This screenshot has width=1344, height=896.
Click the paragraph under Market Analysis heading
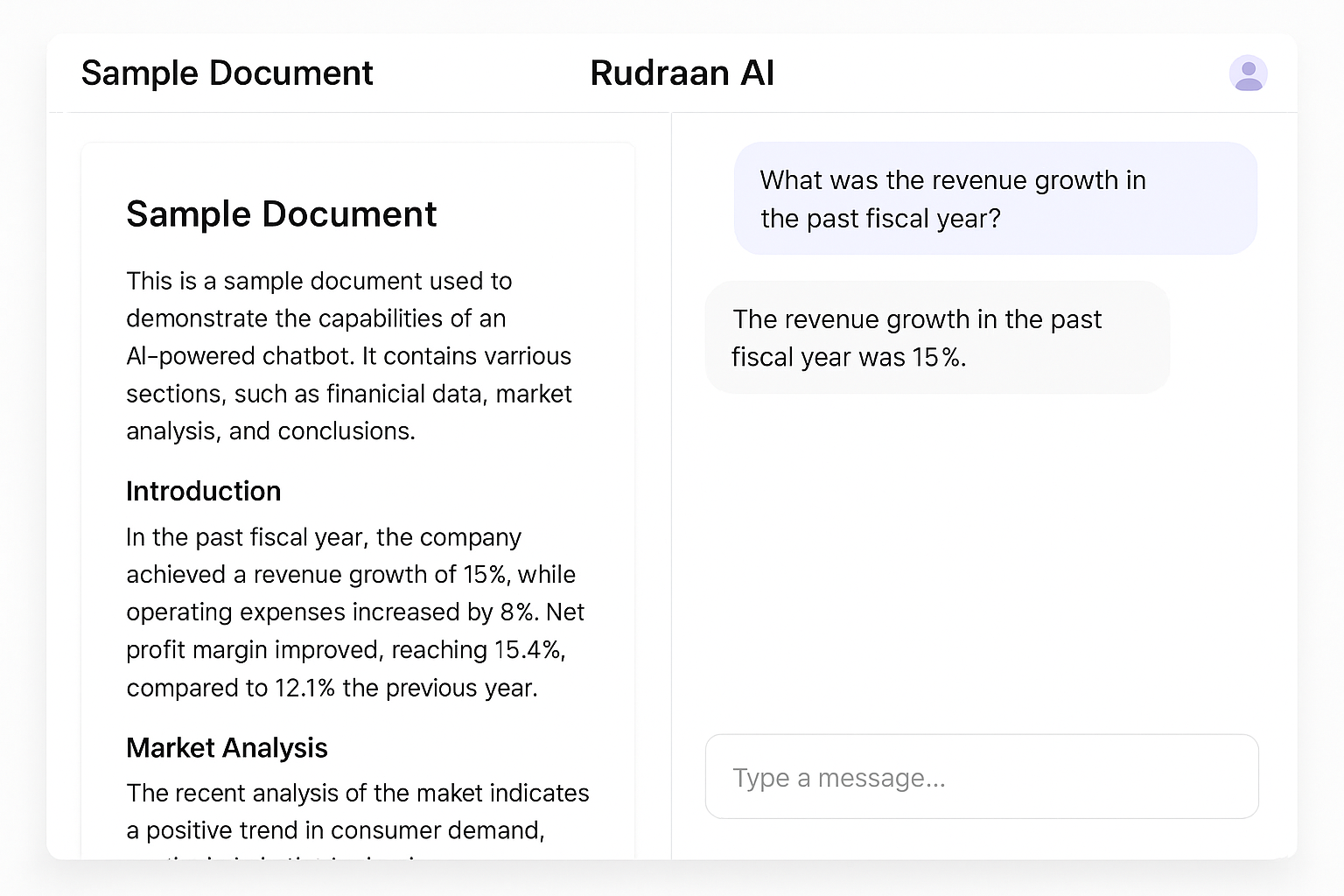pos(357,811)
